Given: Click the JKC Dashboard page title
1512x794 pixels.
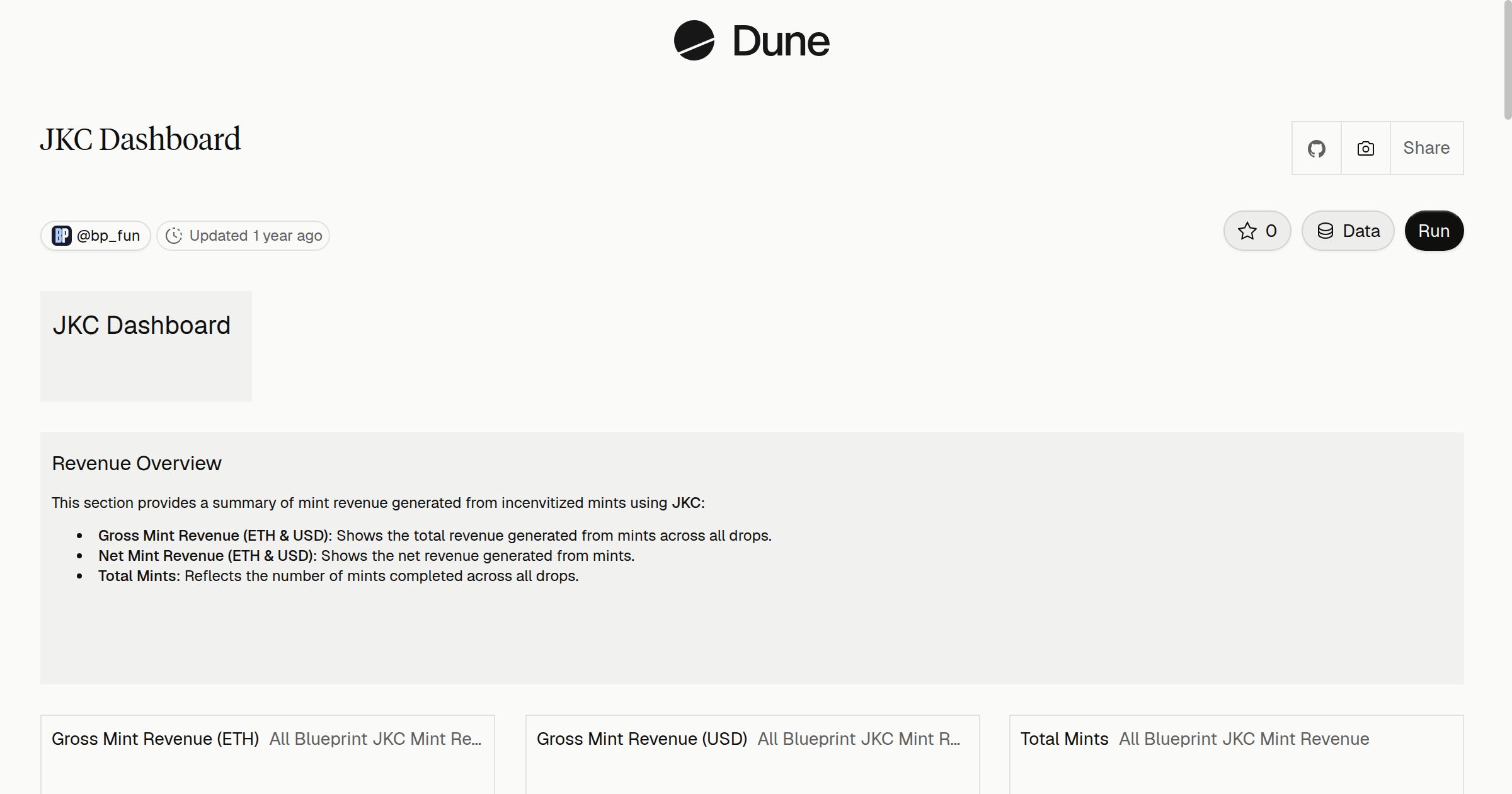Looking at the screenshot, I should 140,139.
